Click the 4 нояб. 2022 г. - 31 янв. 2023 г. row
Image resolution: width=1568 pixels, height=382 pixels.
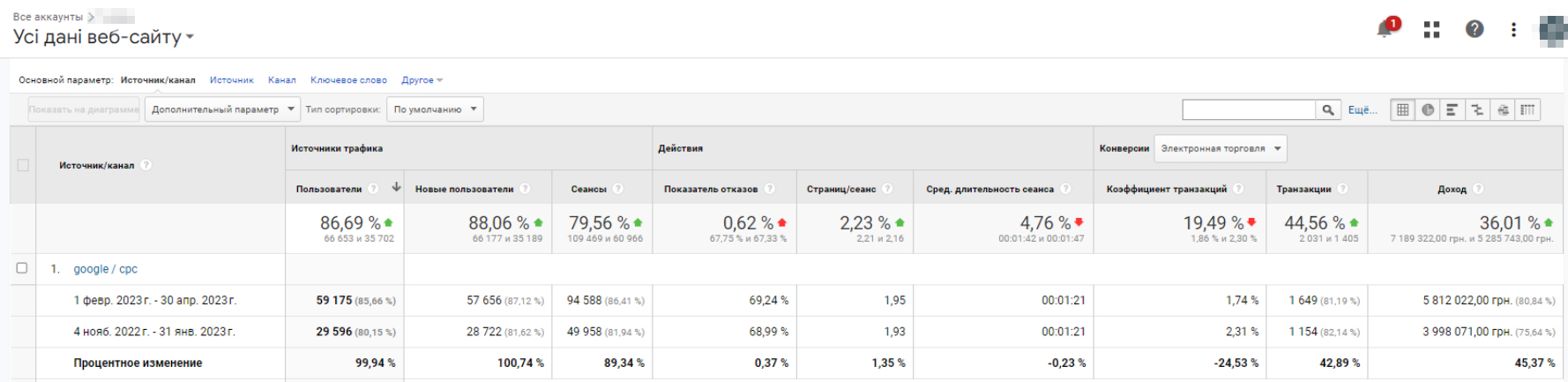154,332
